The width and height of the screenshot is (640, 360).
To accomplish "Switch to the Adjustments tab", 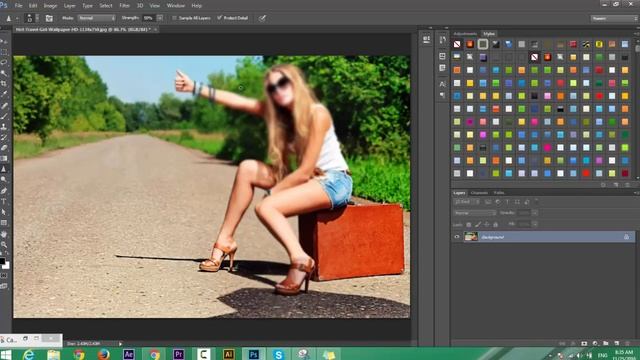I will click(465, 34).
